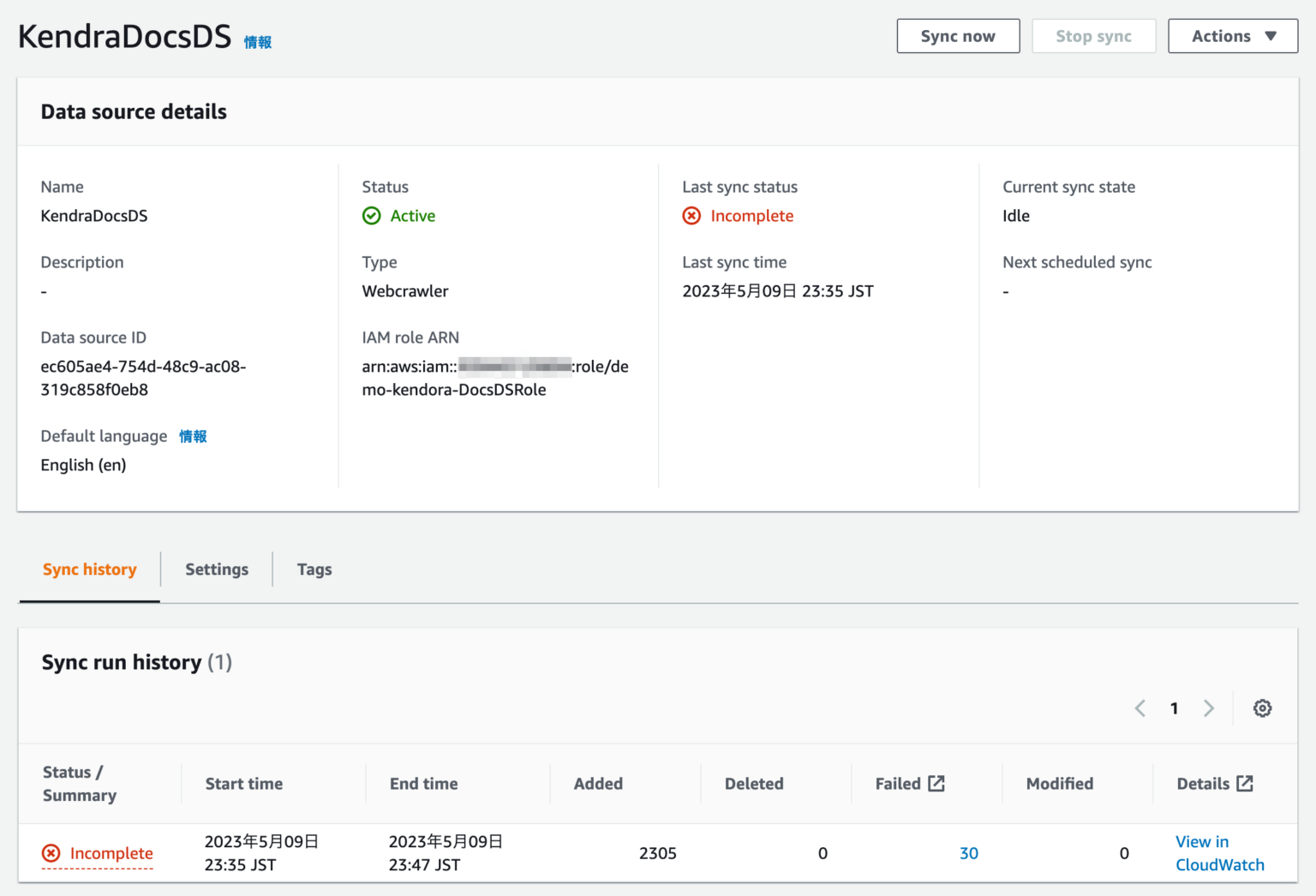Screen dimensions: 1316x896
Task: Open the sync settings gear icon
Action: point(1262,708)
